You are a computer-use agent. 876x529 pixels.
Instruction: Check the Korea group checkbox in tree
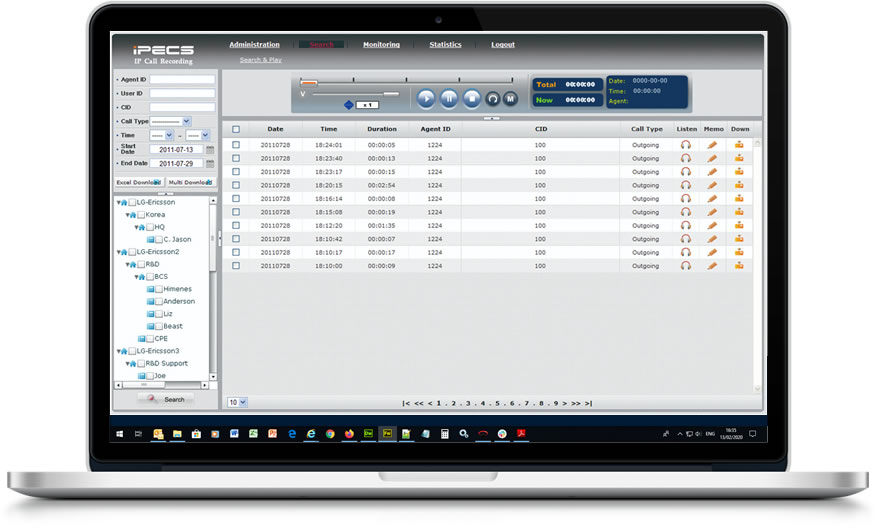tap(141, 215)
